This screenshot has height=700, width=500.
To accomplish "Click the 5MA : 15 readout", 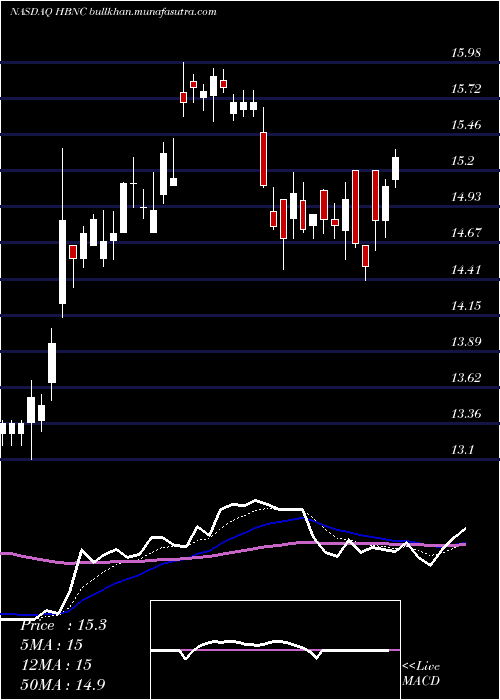I will coord(51,645).
